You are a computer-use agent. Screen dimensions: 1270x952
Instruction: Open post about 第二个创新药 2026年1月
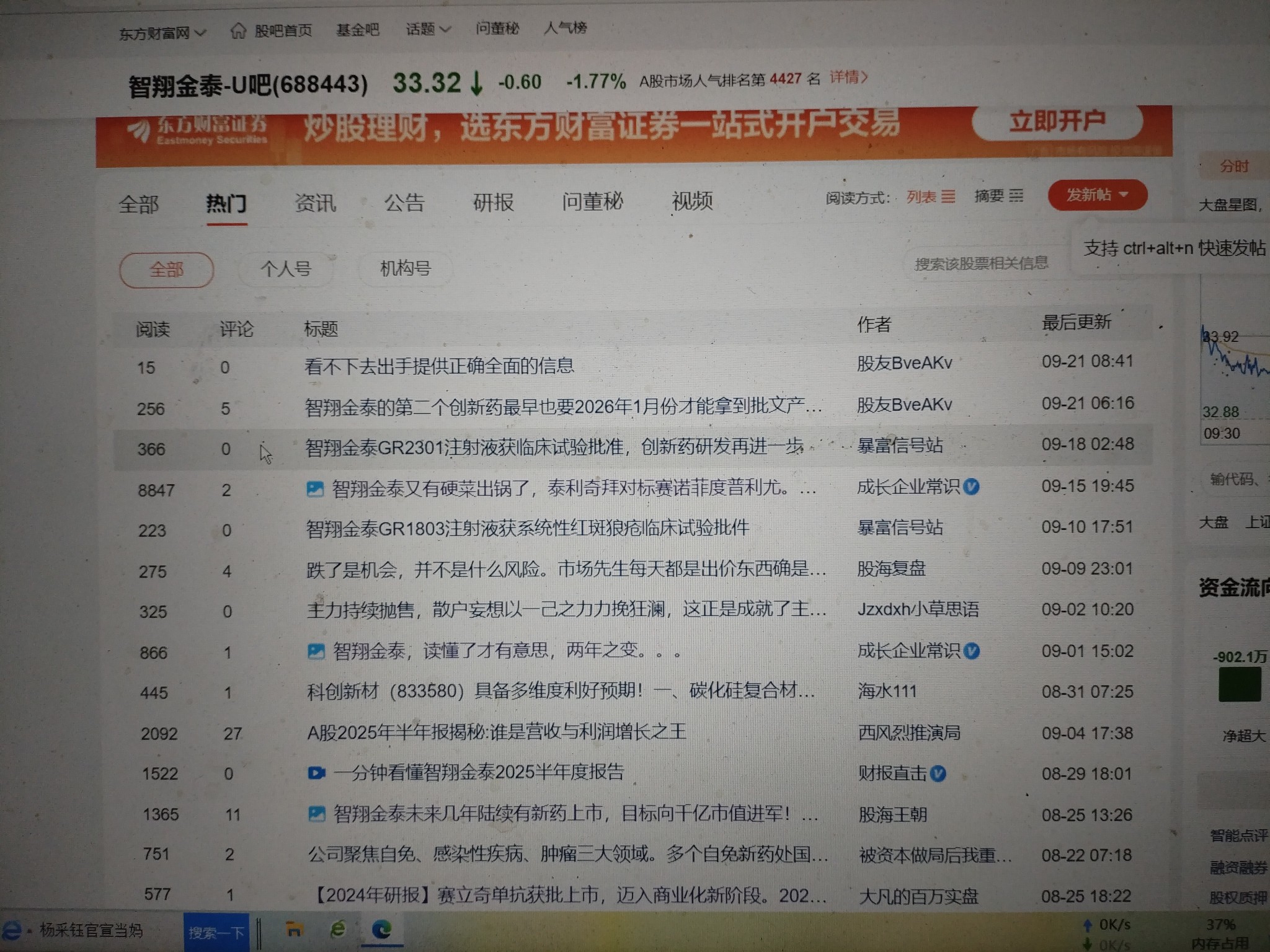(564, 407)
